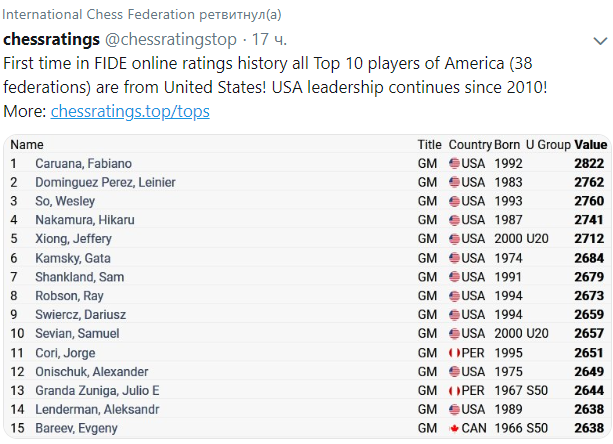
Task: Click the Value column header
Action: [590, 145]
